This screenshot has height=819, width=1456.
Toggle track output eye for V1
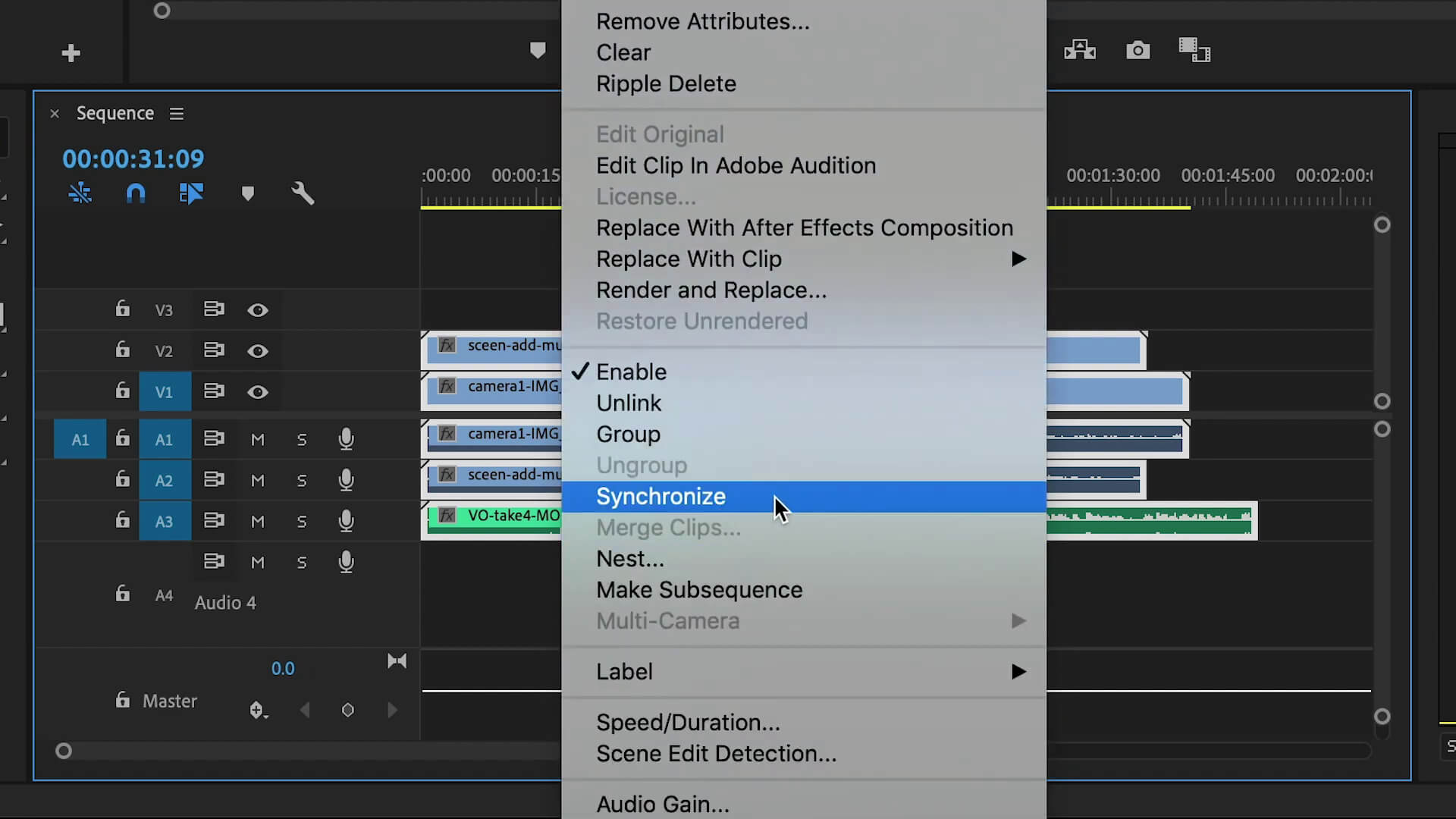258,392
